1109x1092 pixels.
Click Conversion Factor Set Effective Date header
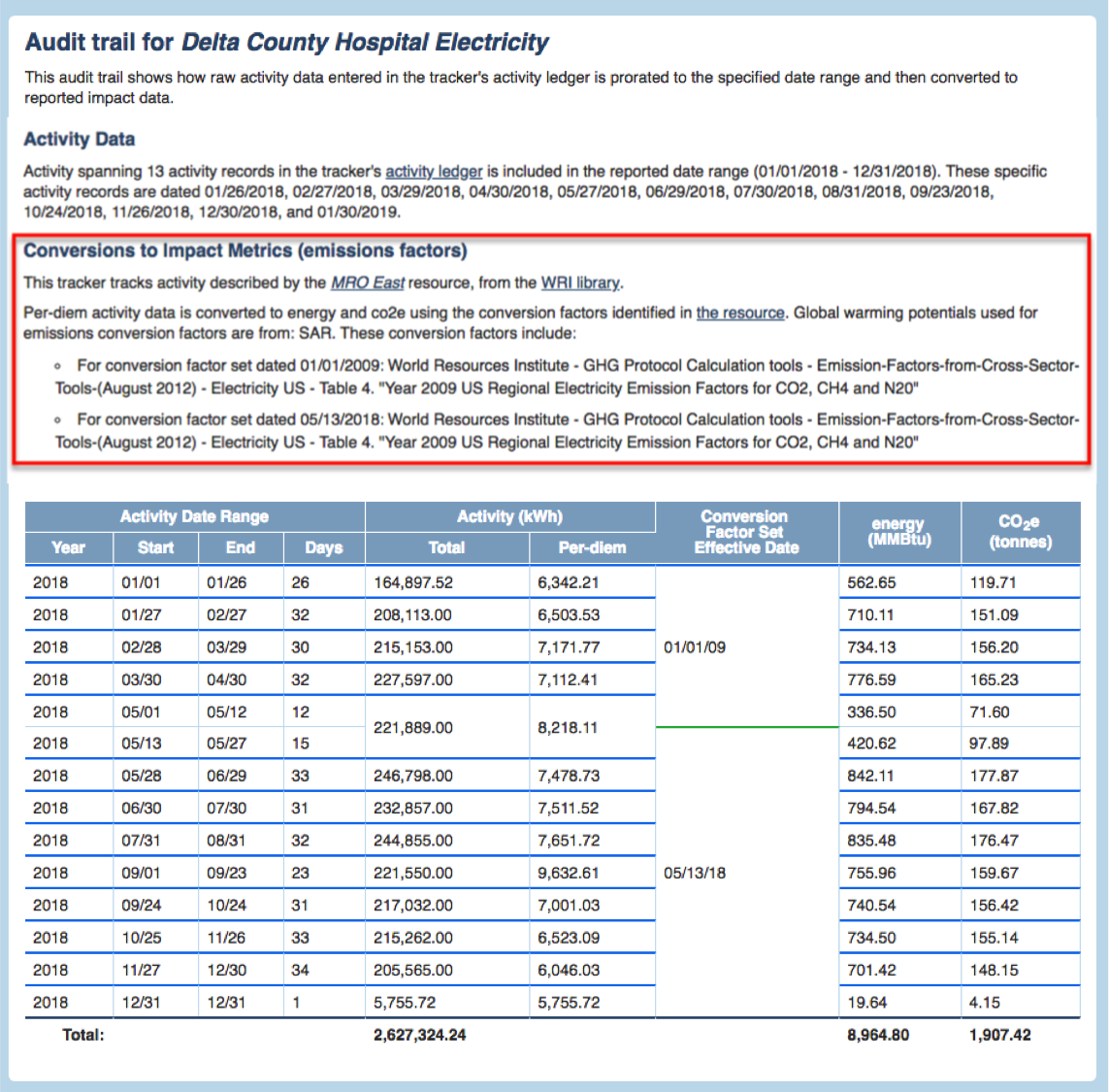(745, 532)
